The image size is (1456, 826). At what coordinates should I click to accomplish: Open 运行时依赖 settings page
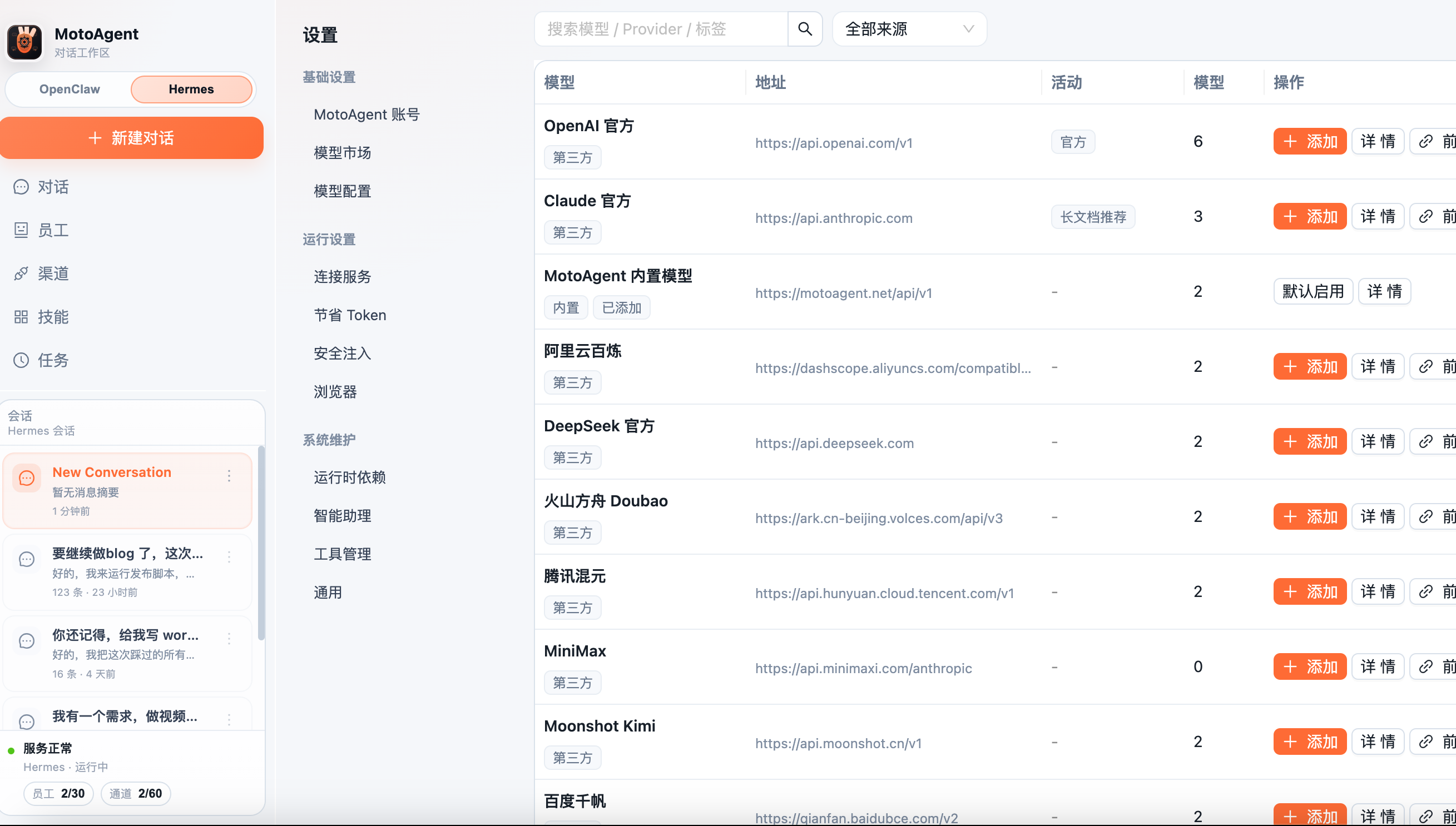tap(349, 477)
